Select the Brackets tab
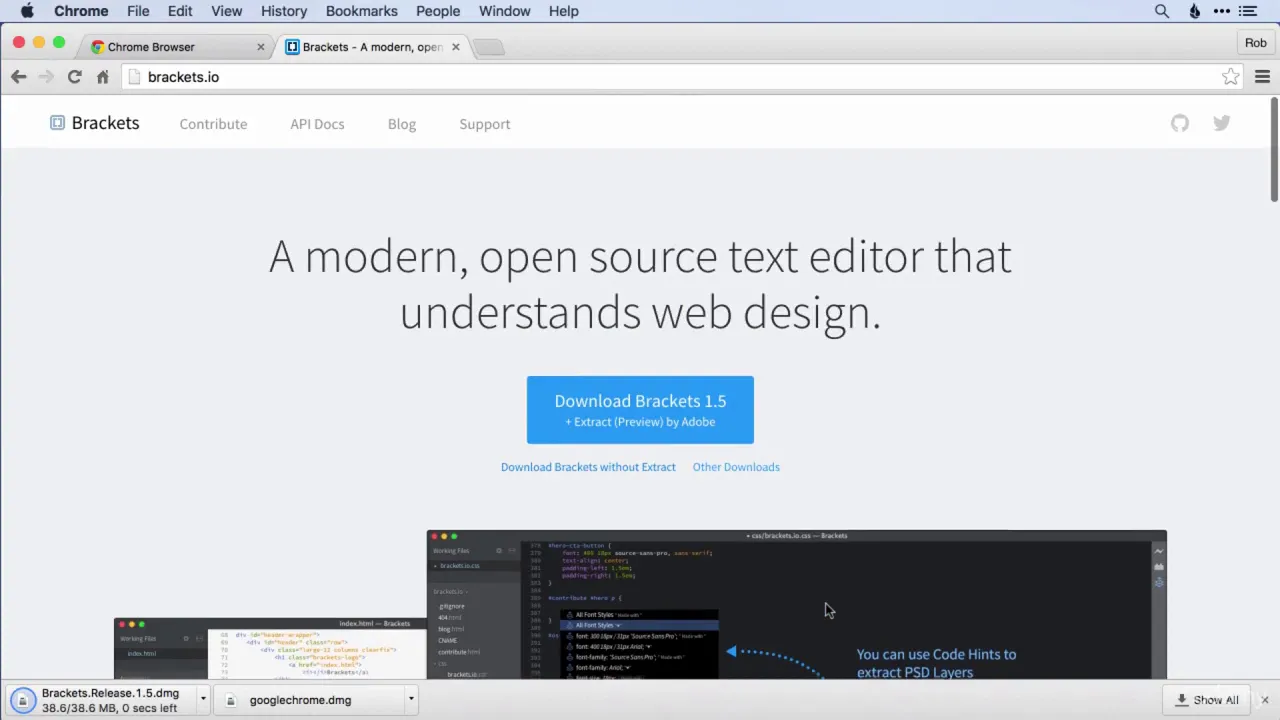1280x720 pixels. point(372,47)
